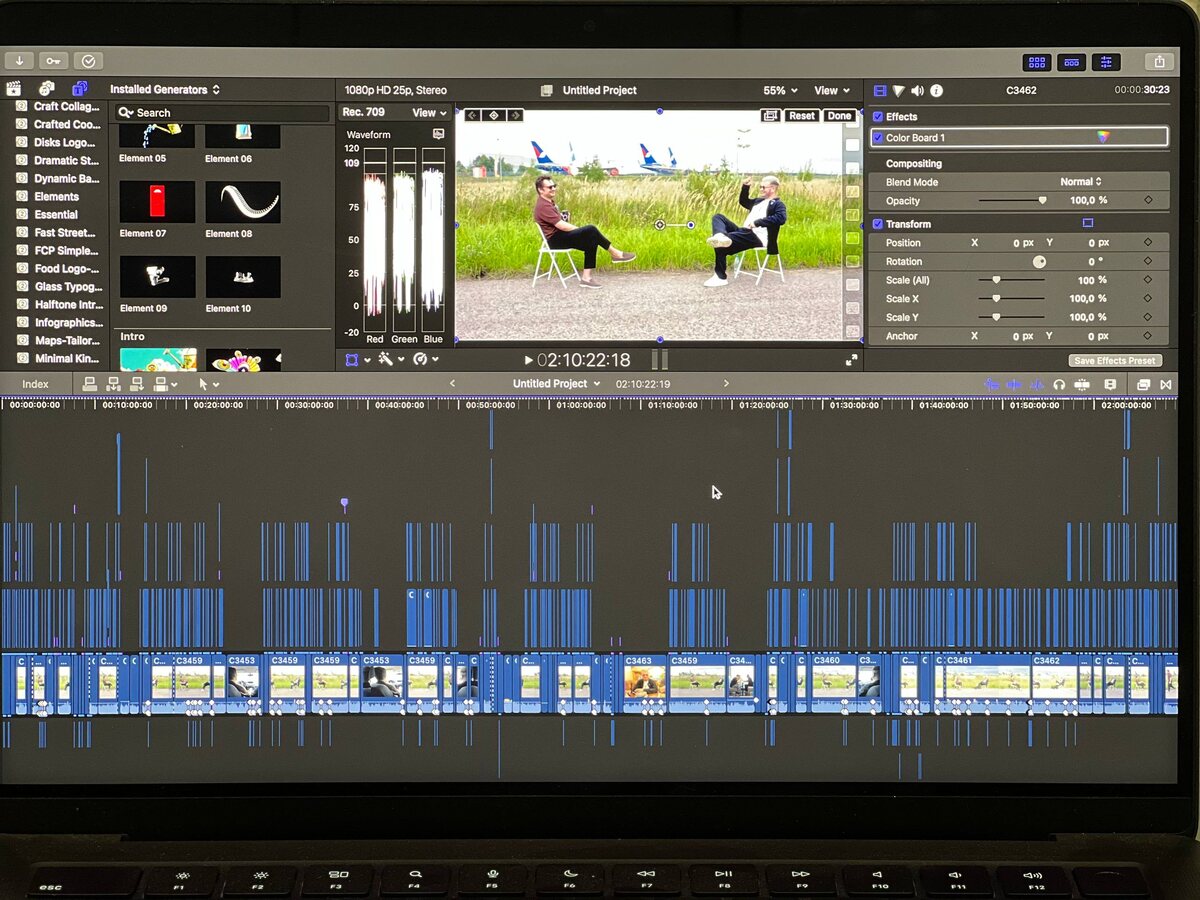Show the Photos and Audio sidebar
The width and height of the screenshot is (1200, 900).
[x=46, y=88]
